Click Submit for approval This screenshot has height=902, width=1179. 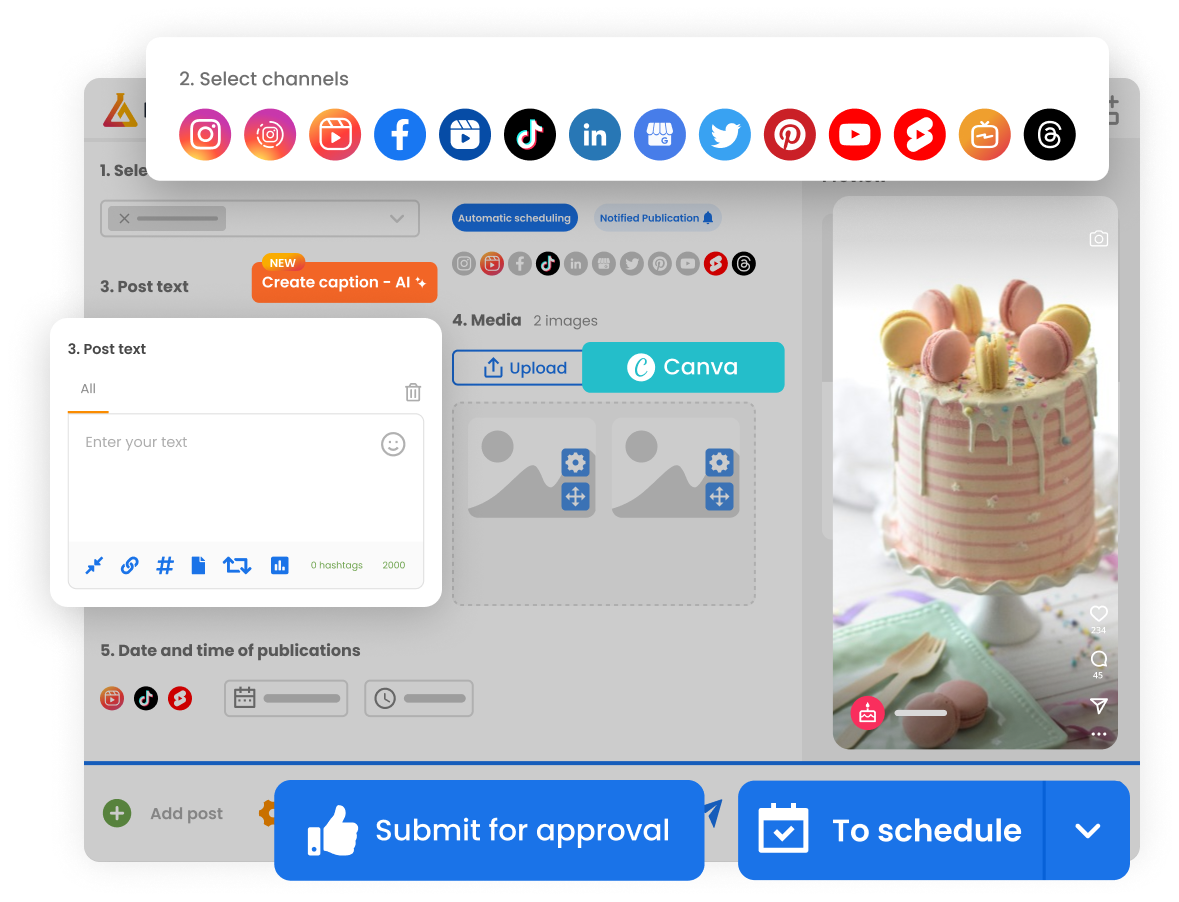tap(489, 830)
